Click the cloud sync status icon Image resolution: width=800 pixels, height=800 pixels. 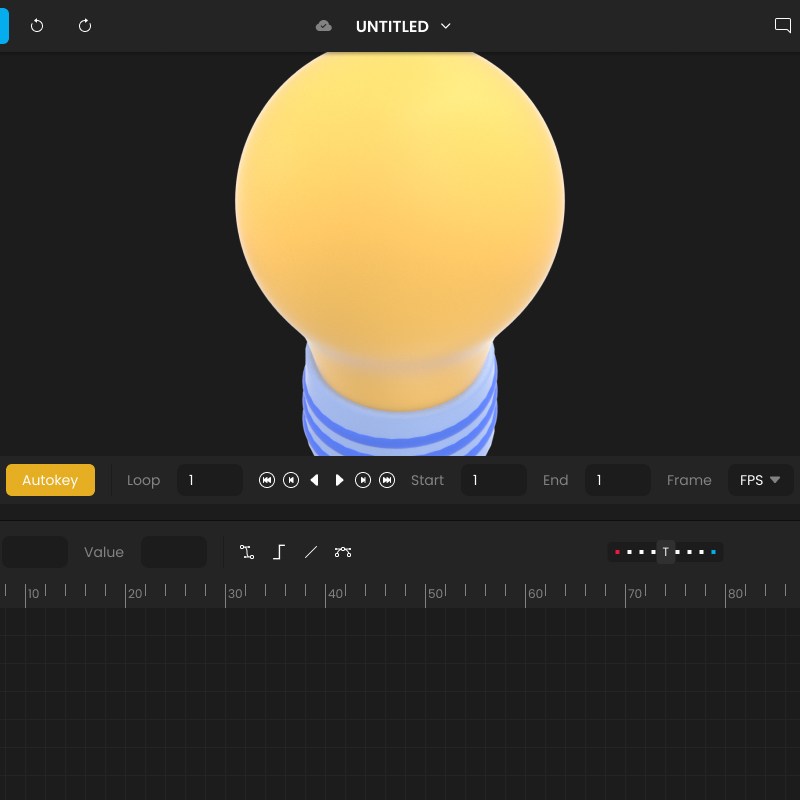(x=324, y=26)
